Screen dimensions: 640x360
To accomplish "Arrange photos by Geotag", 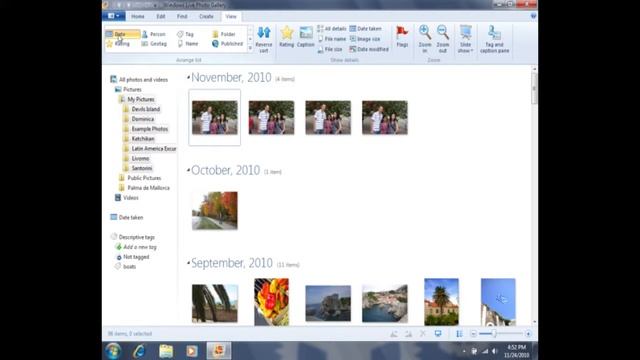I will pyautogui.click(x=154, y=44).
